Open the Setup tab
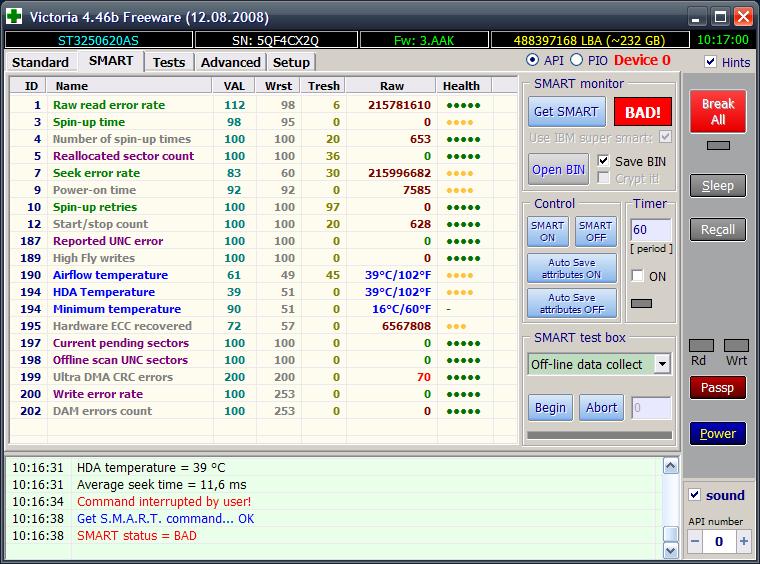 (x=291, y=63)
